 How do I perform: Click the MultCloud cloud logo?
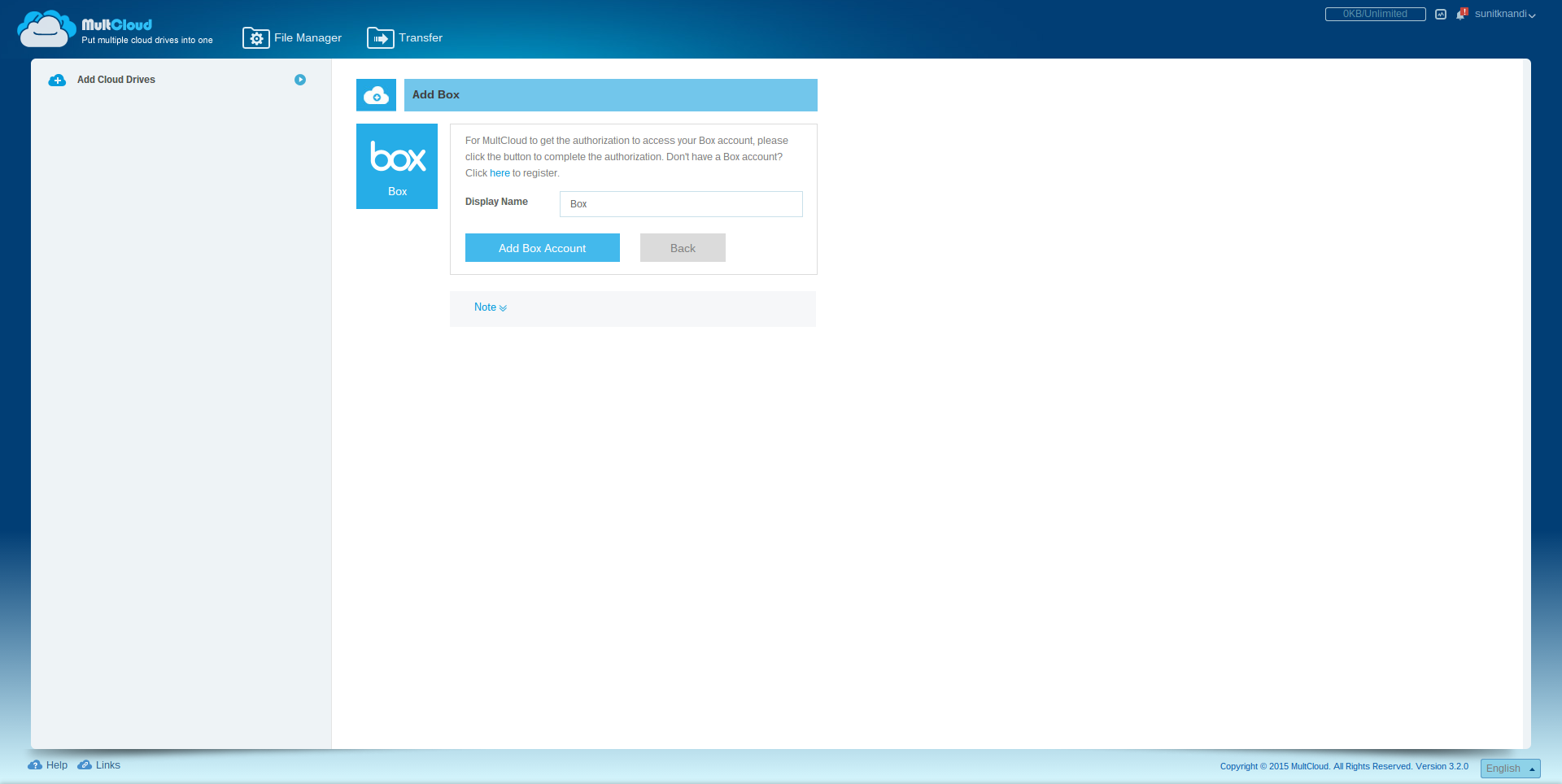pos(46,29)
